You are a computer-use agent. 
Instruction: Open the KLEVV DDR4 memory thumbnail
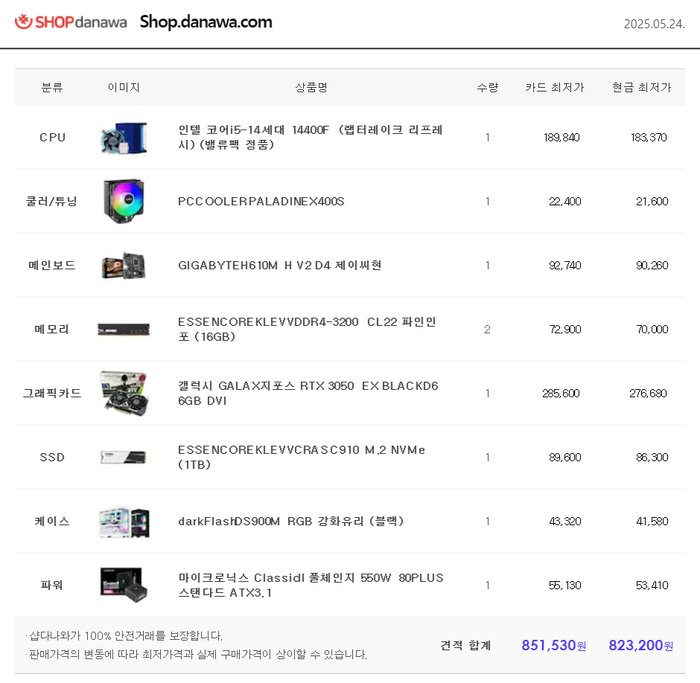tap(124, 329)
